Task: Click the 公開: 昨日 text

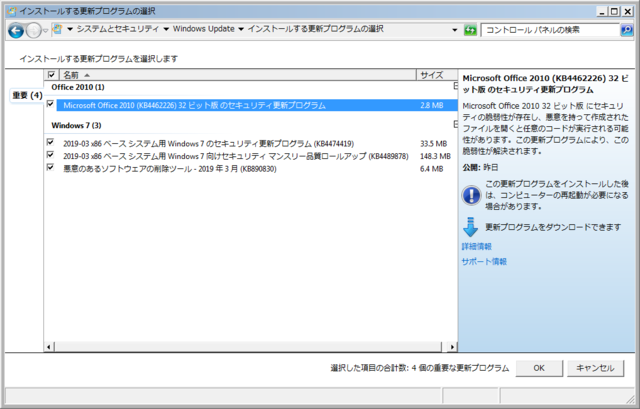Action: [480, 168]
